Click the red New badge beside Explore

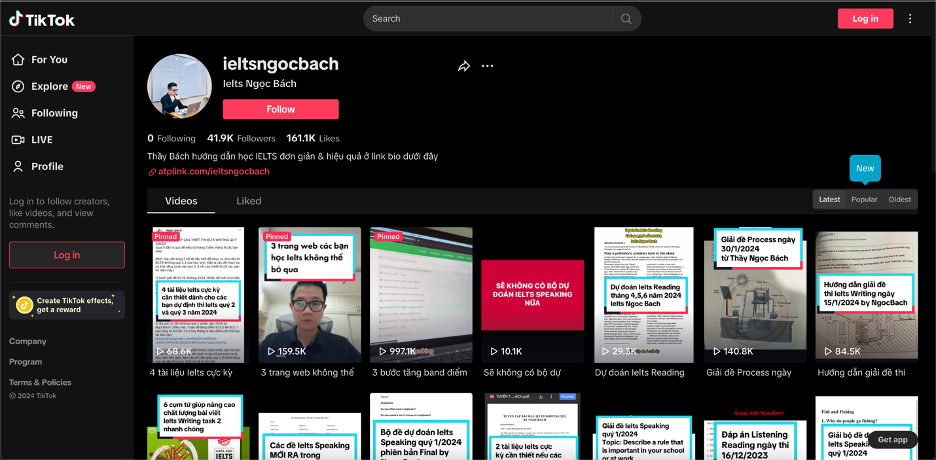84,87
